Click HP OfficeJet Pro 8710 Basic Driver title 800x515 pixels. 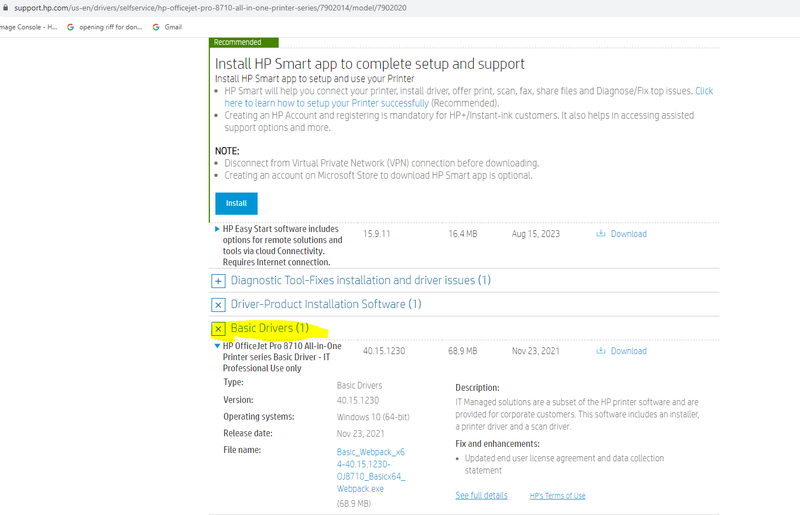pyautogui.click(x=282, y=357)
